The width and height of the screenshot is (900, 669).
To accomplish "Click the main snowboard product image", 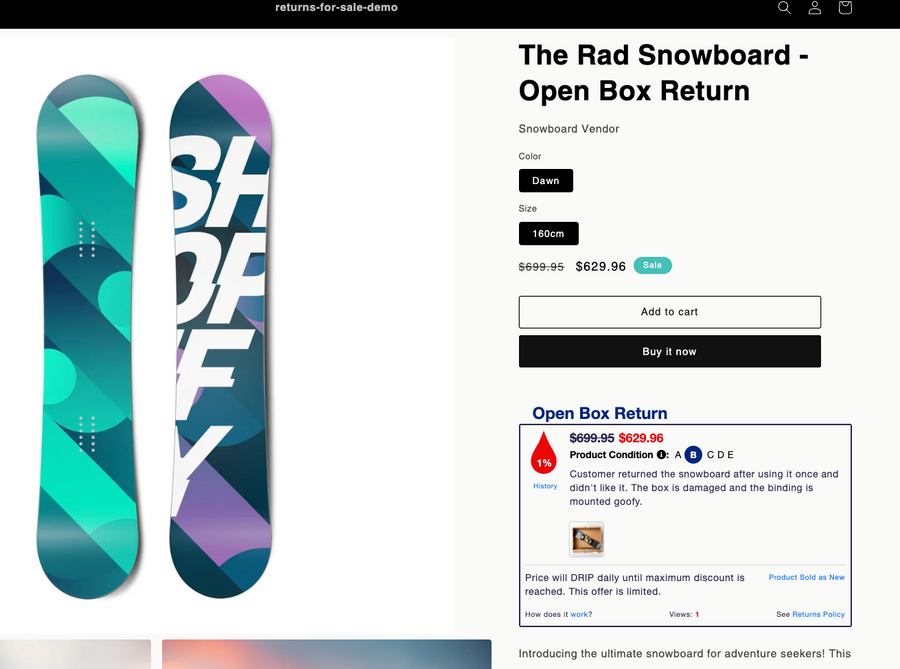I will click(155, 335).
